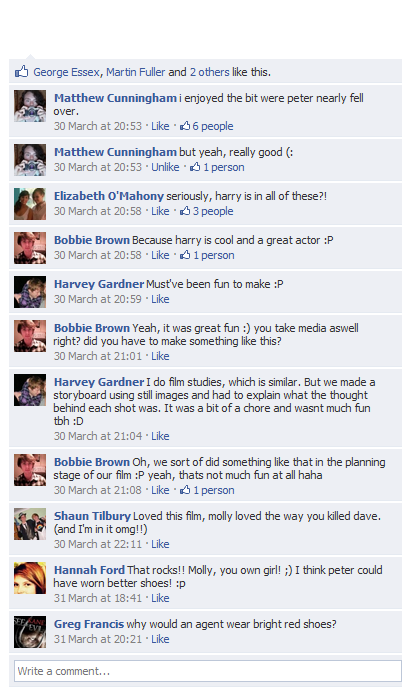402x688 pixels.
Task: Open Martin Fuller's profile link
Action: click(x=136, y=72)
